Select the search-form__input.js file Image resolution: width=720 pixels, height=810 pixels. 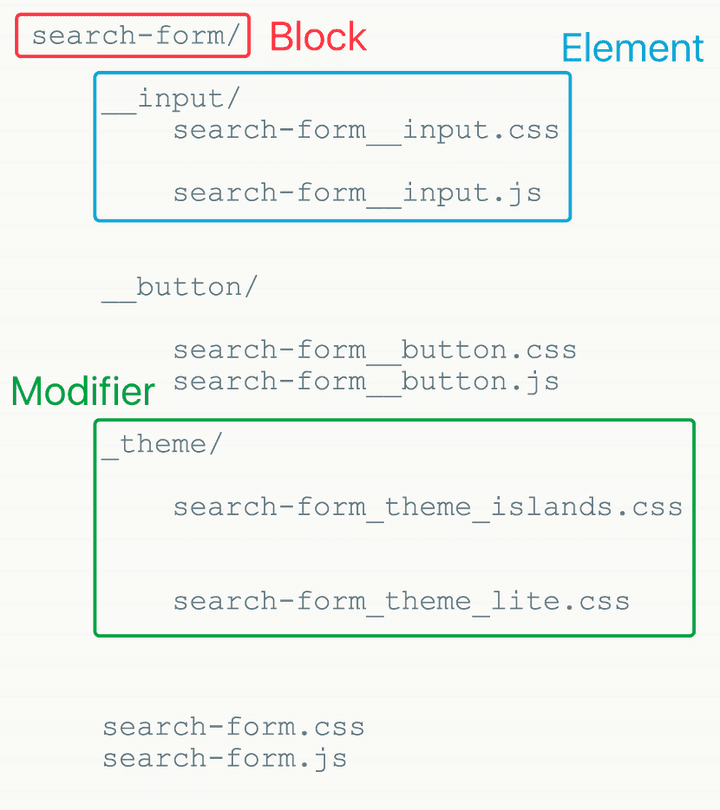coord(357,193)
